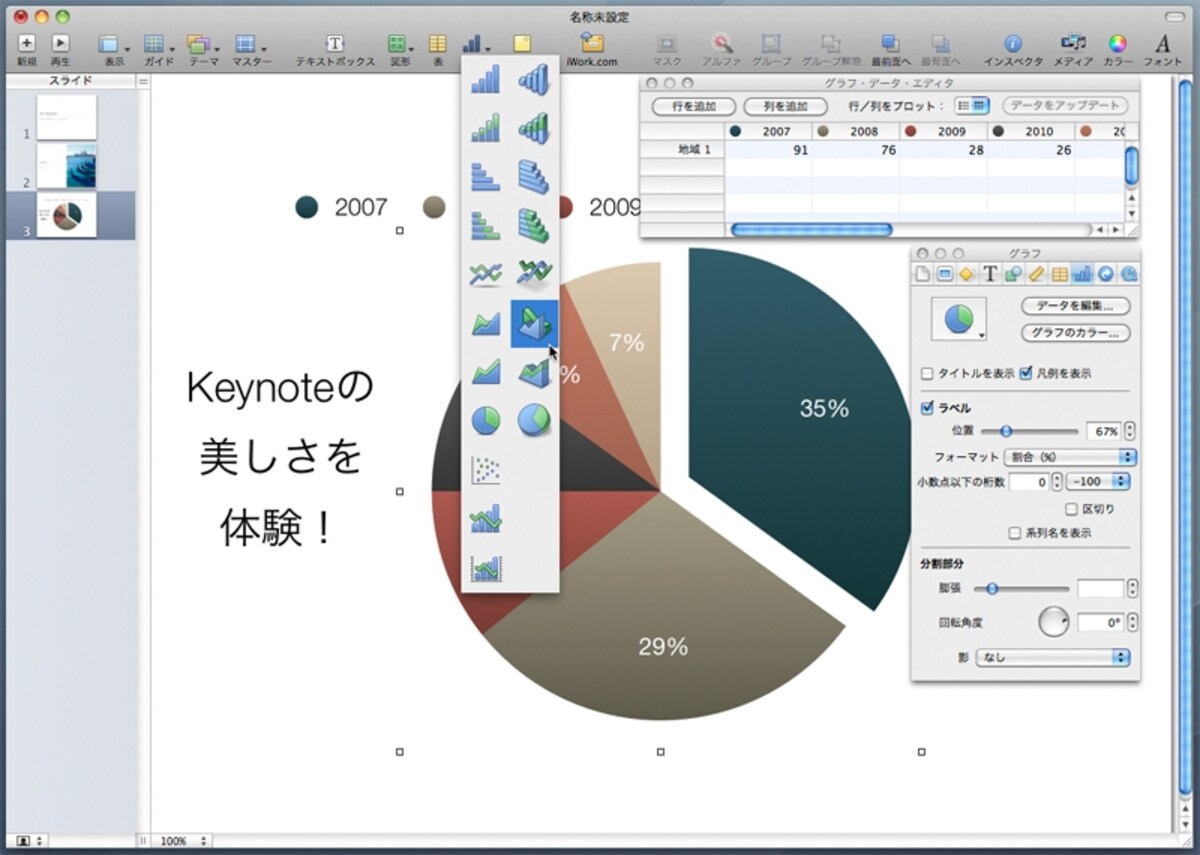Start the slideshow with the 再生 icon
Image resolution: width=1200 pixels, height=855 pixels.
click(x=60, y=43)
